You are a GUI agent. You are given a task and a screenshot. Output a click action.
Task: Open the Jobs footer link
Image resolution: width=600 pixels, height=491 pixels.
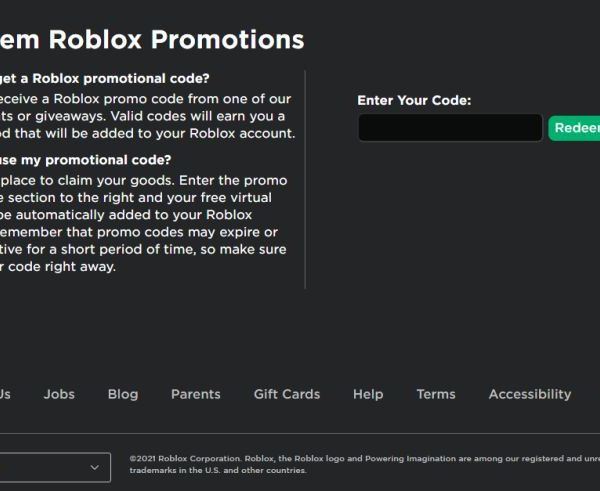point(59,394)
